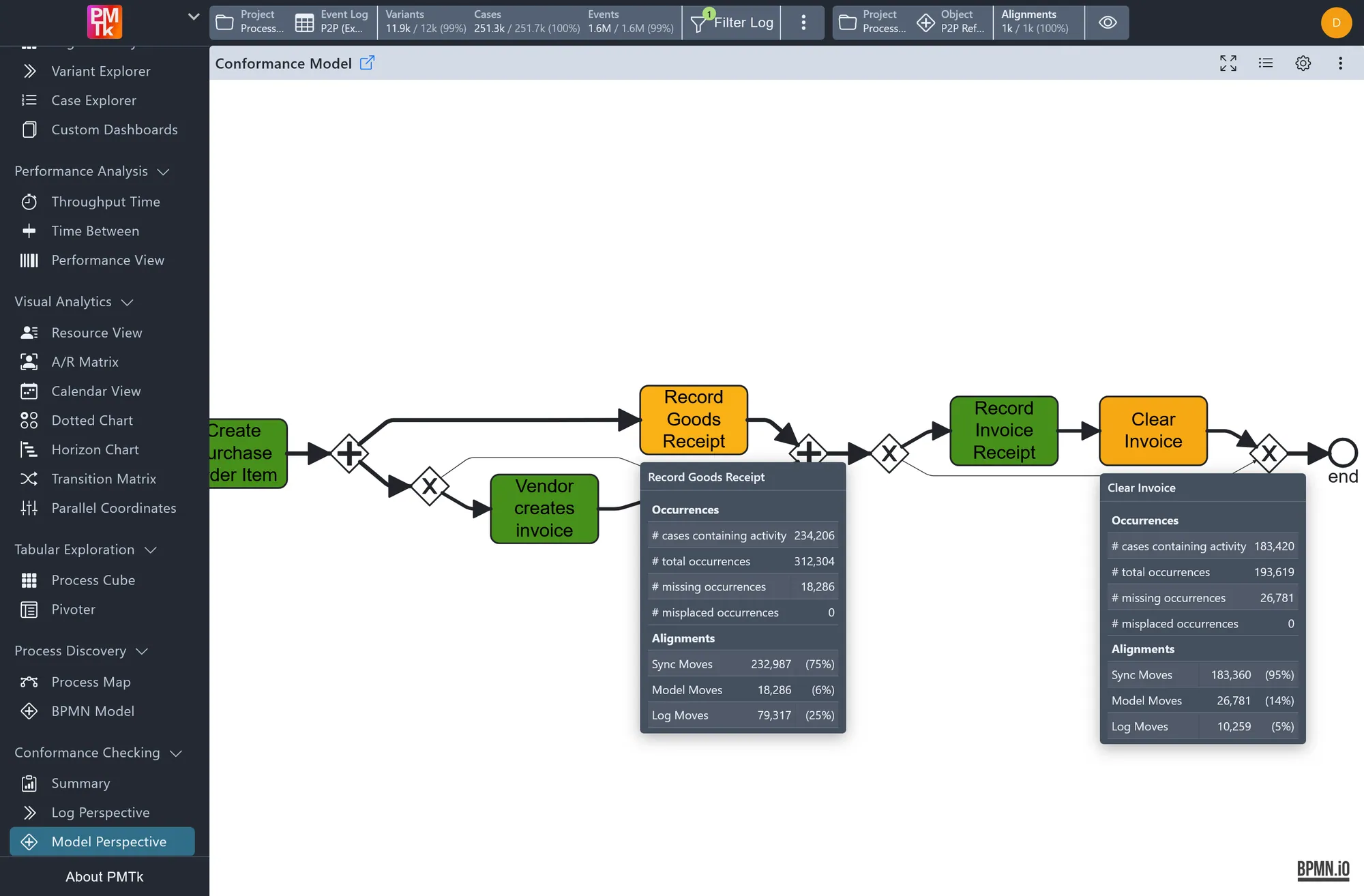The image size is (1364, 896).
Task: Click the A/R Matrix icon
Action: point(29,362)
